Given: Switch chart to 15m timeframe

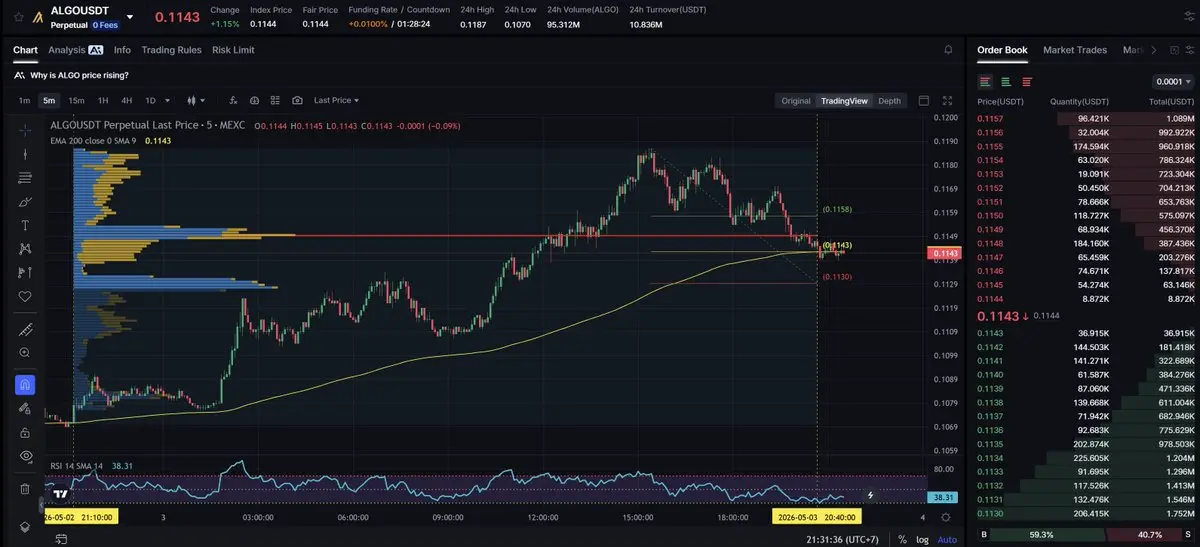Looking at the screenshot, I should pos(76,100).
